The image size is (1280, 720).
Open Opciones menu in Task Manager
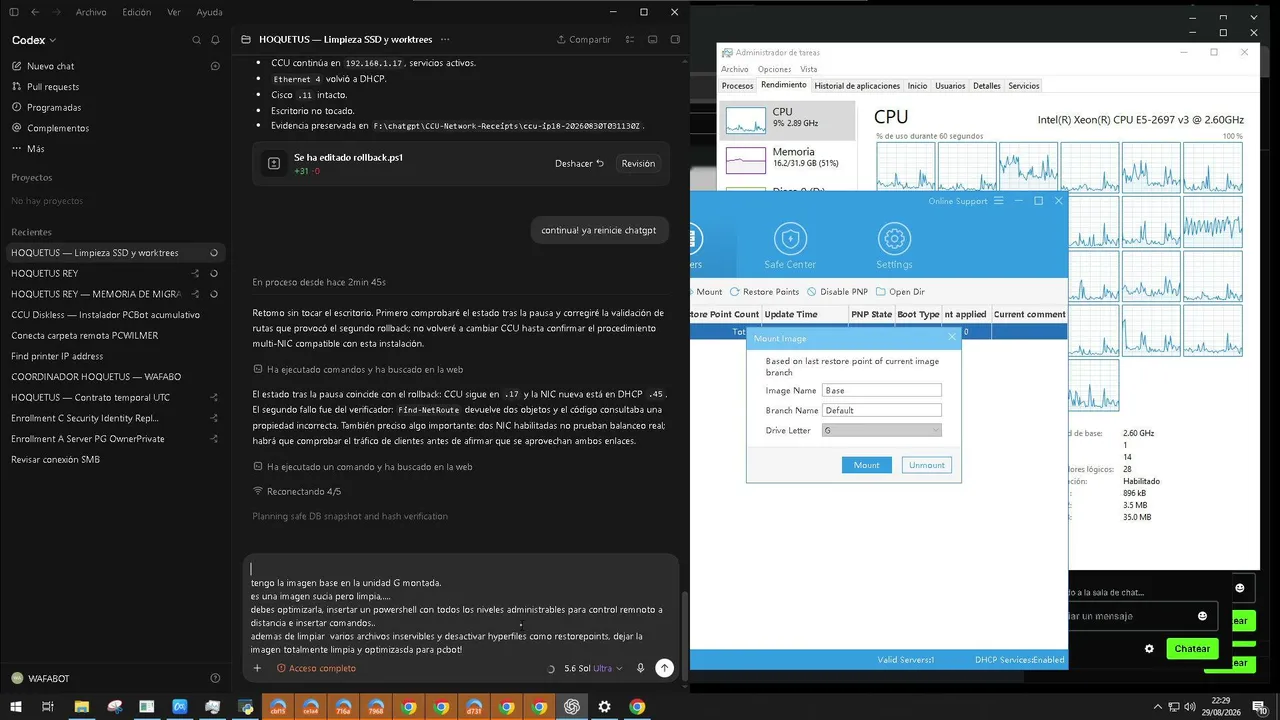click(x=774, y=69)
